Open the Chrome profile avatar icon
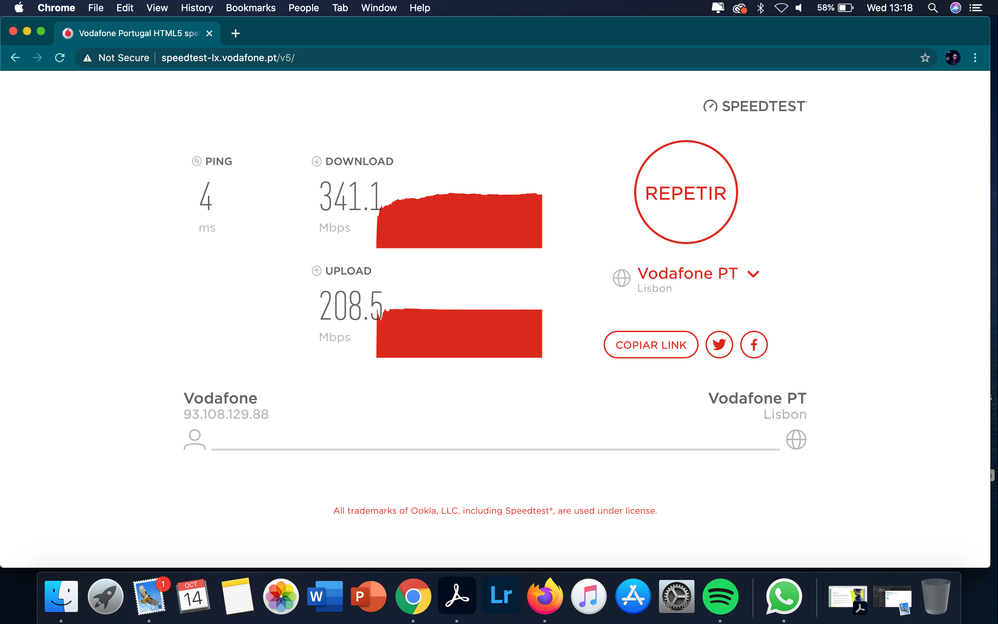The height and width of the screenshot is (624, 998). (x=953, y=57)
